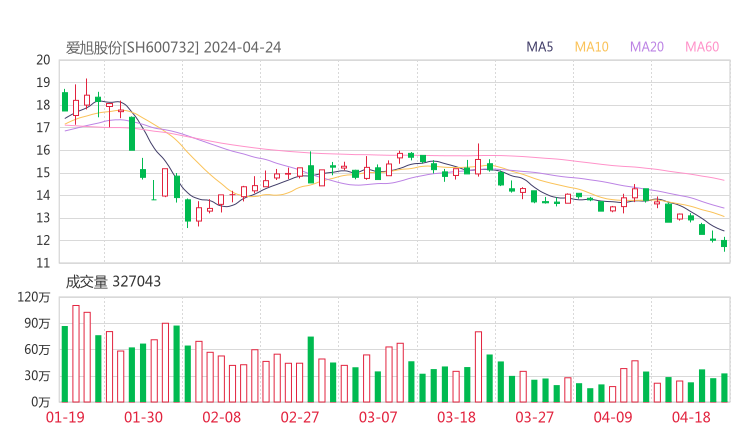Select the first green candlestick at 01-19

(x=65, y=101)
